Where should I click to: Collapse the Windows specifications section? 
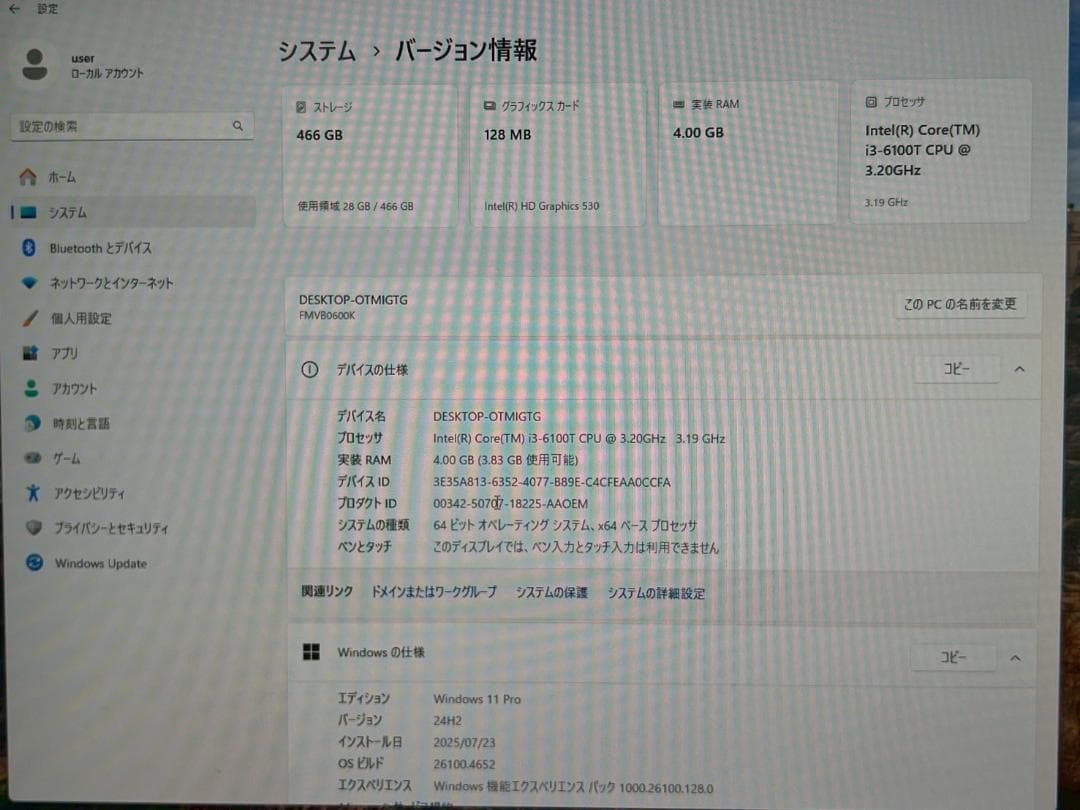1014,657
